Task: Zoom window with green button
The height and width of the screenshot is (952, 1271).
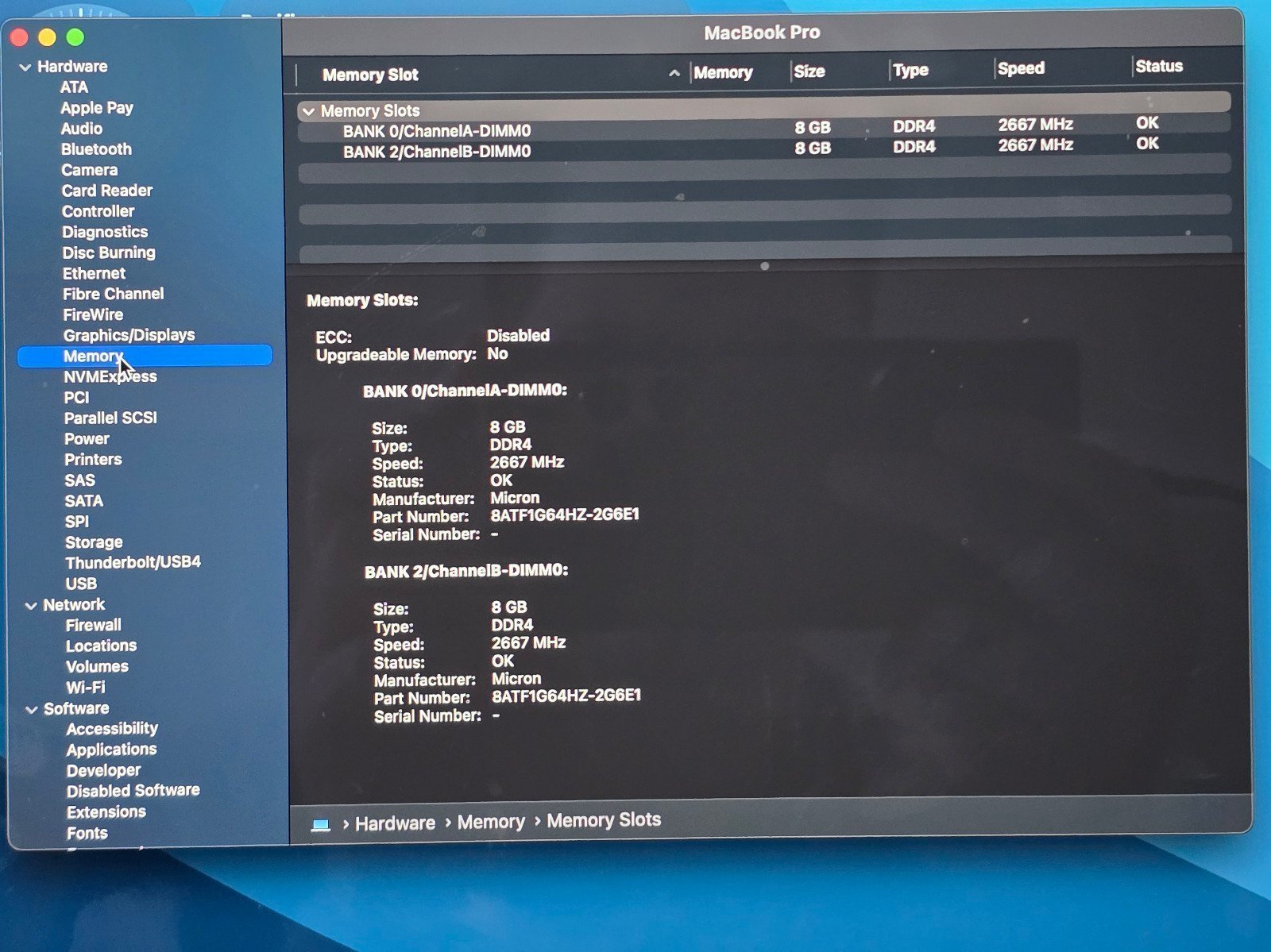Action: [x=75, y=37]
